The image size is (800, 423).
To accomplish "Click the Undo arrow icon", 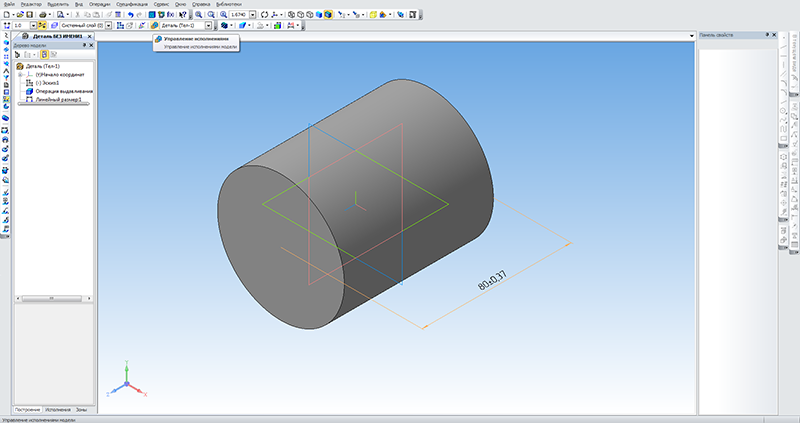I will click(131, 15).
